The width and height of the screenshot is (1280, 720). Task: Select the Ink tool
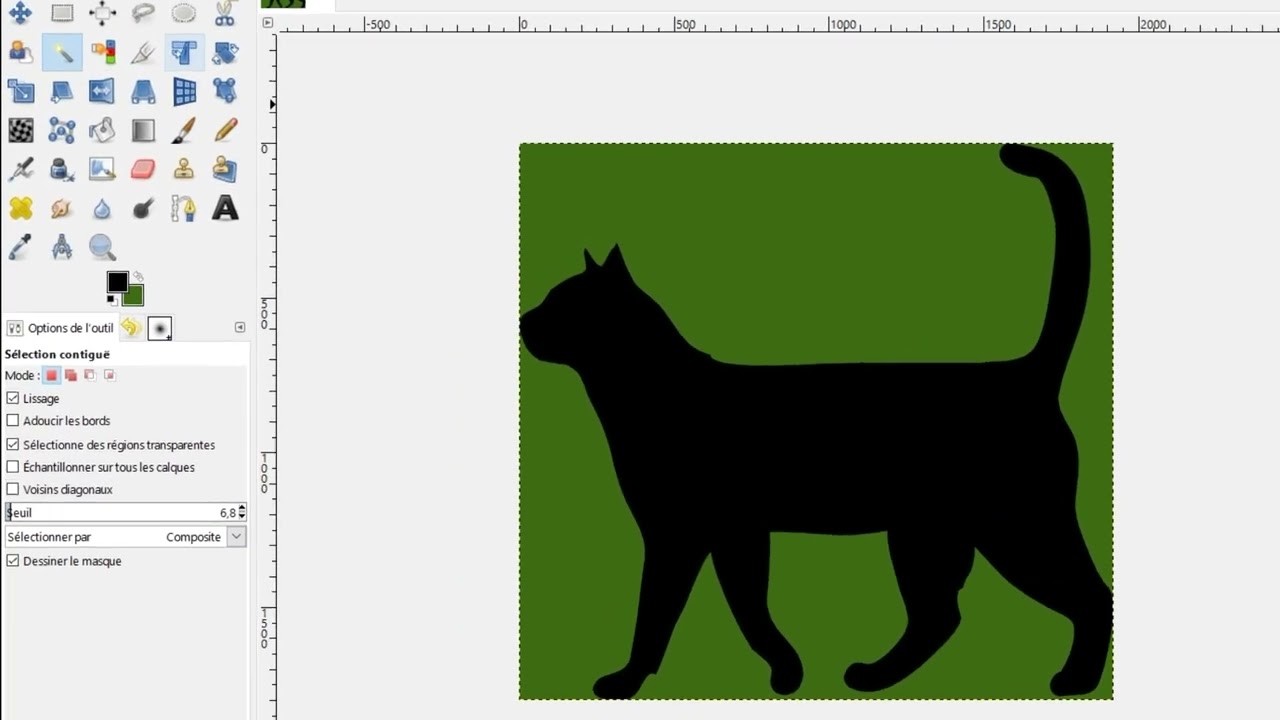[62, 169]
